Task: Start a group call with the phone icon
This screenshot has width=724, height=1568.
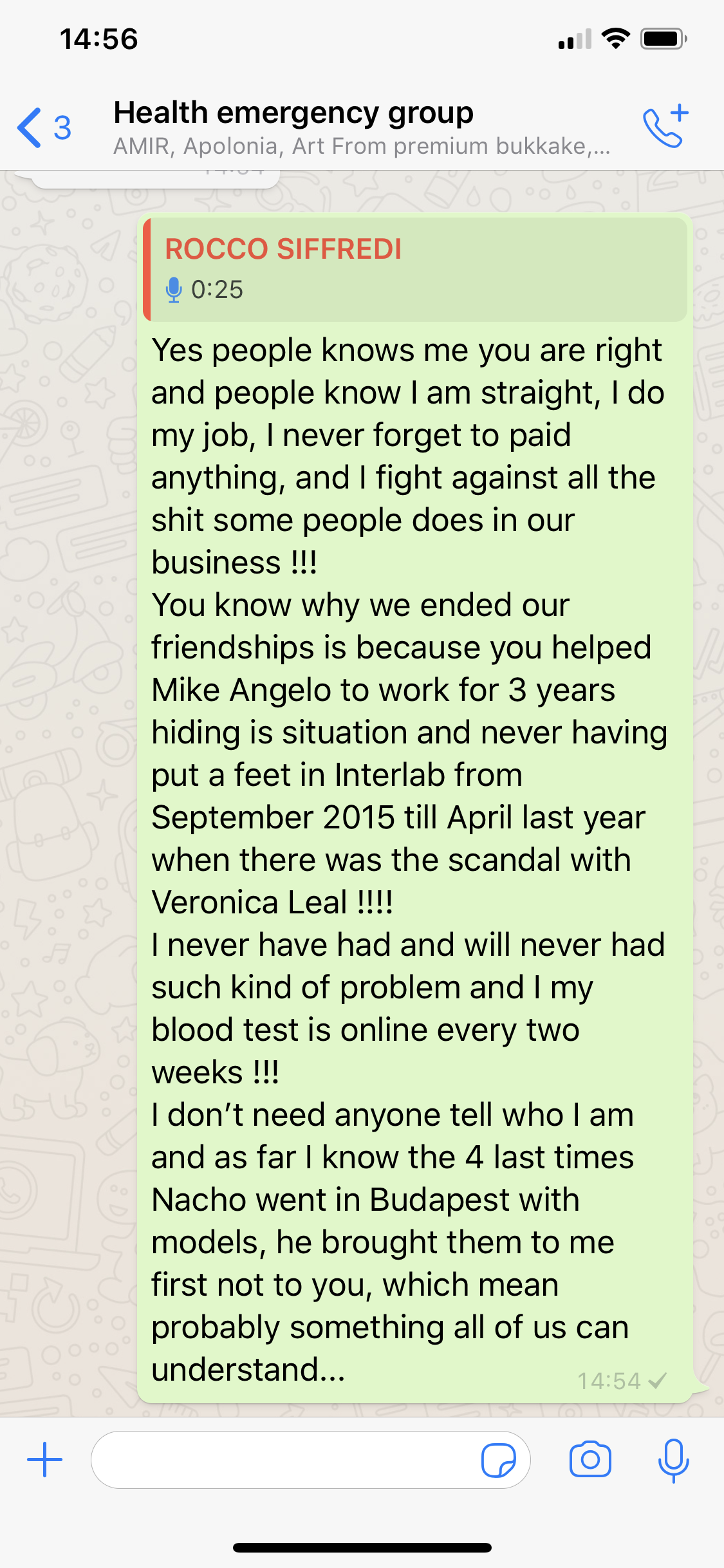Action: click(x=665, y=126)
